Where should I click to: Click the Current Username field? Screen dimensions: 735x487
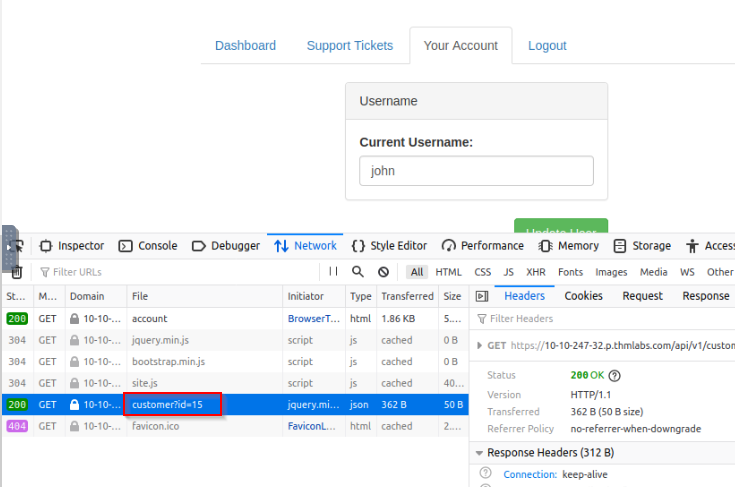click(476, 171)
